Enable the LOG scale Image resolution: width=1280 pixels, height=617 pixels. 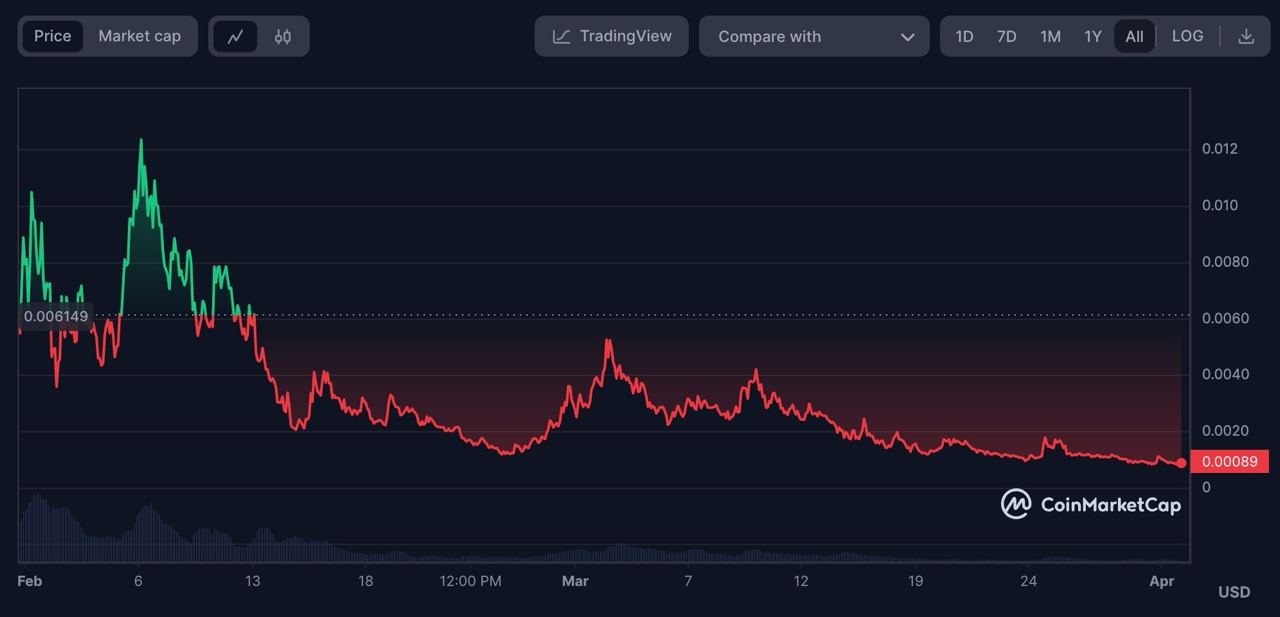(1187, 36)
